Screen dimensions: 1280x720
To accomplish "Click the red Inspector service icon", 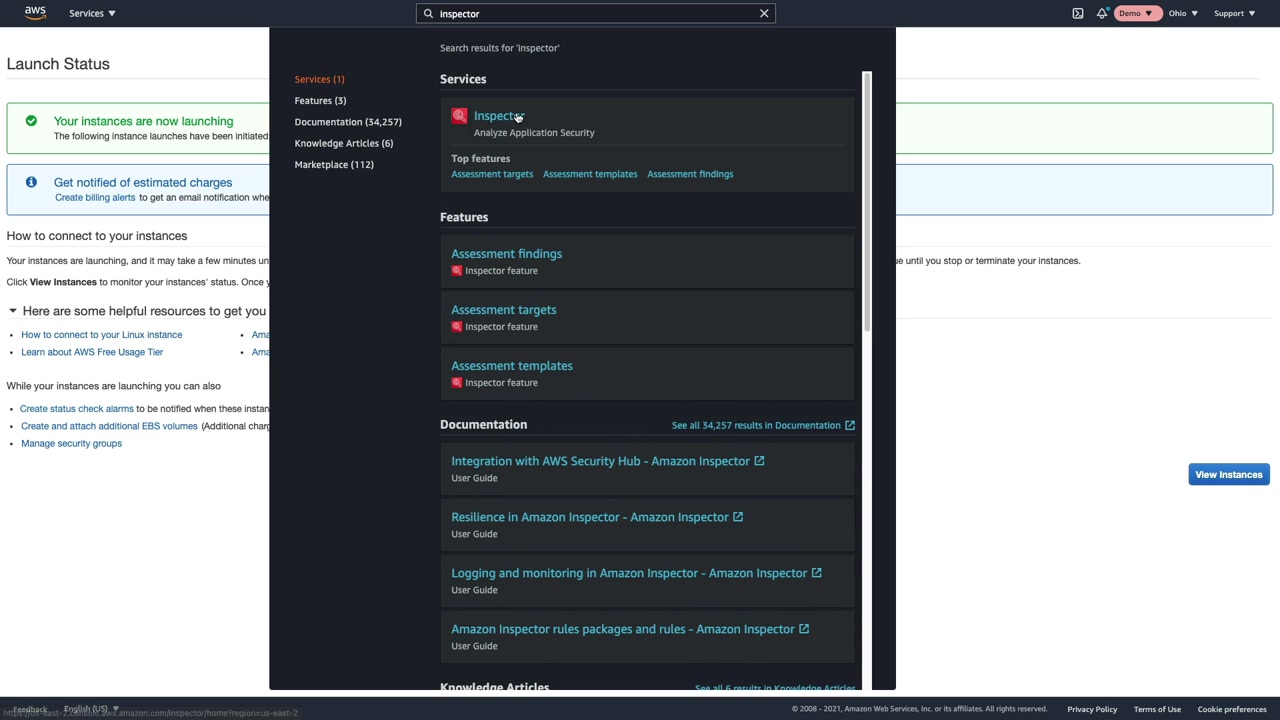I will [459, 116].
